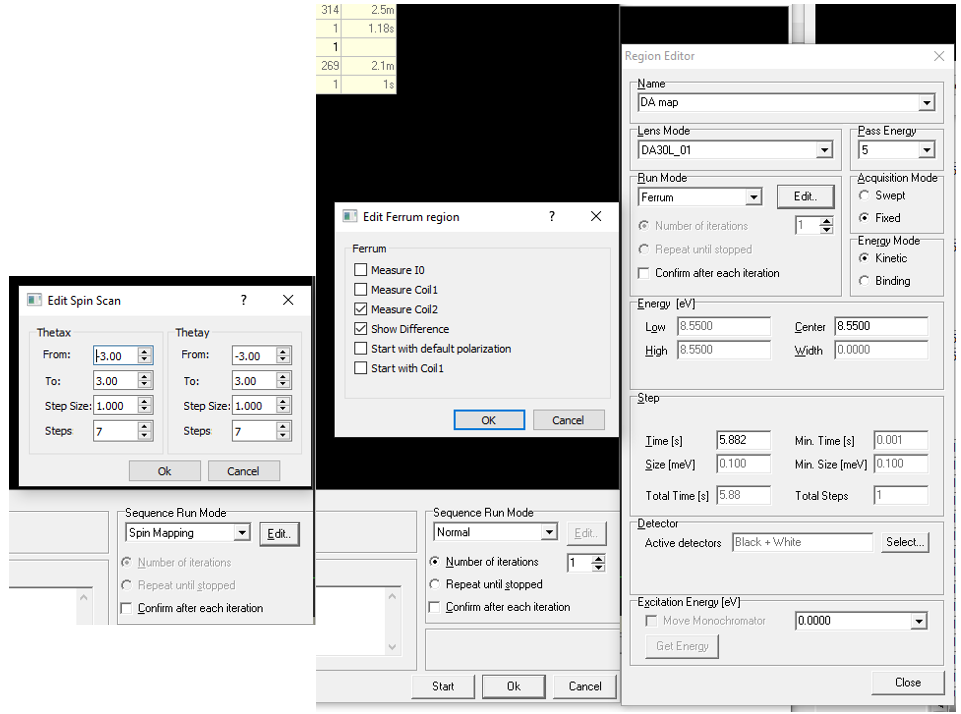
Task: Open the Ferrum Run Mode dropdown
Action: coord(753,198)
